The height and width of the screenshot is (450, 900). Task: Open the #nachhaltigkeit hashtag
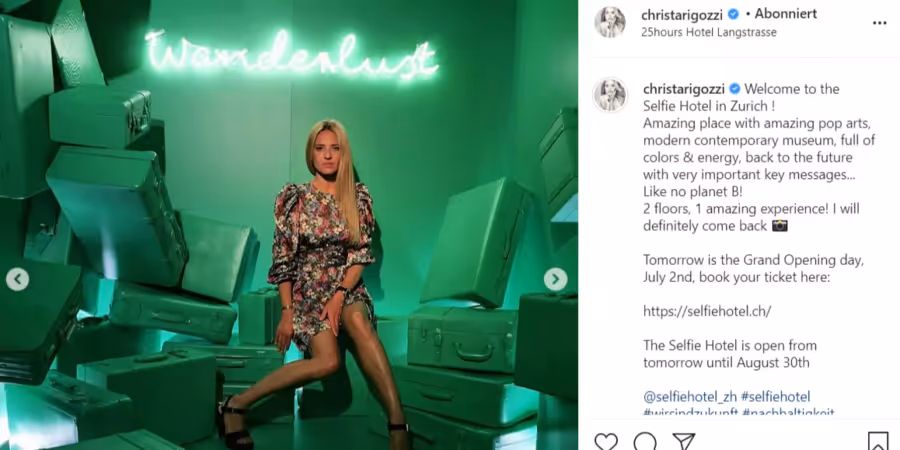pyautogui.click(x=787, y=412)
